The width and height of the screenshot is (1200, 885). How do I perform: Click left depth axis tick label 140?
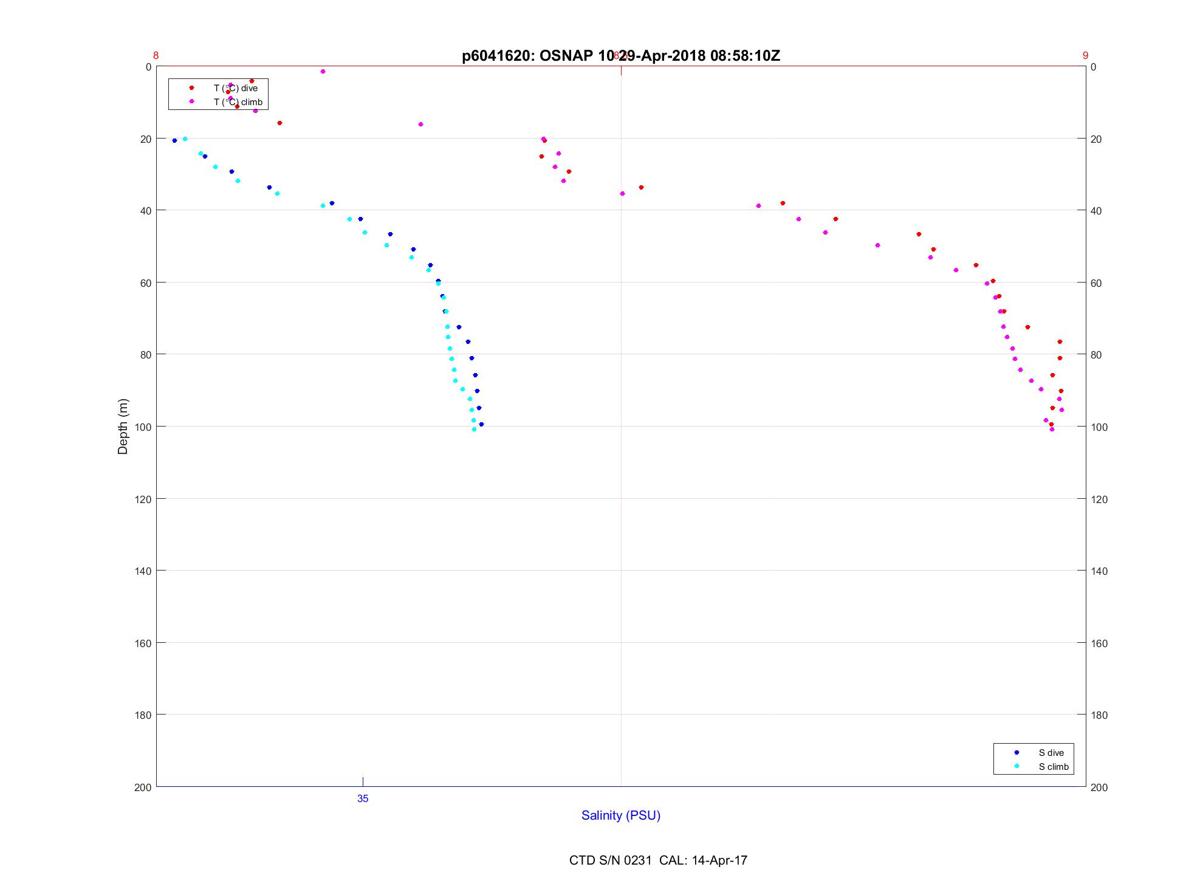coord(141,571)
